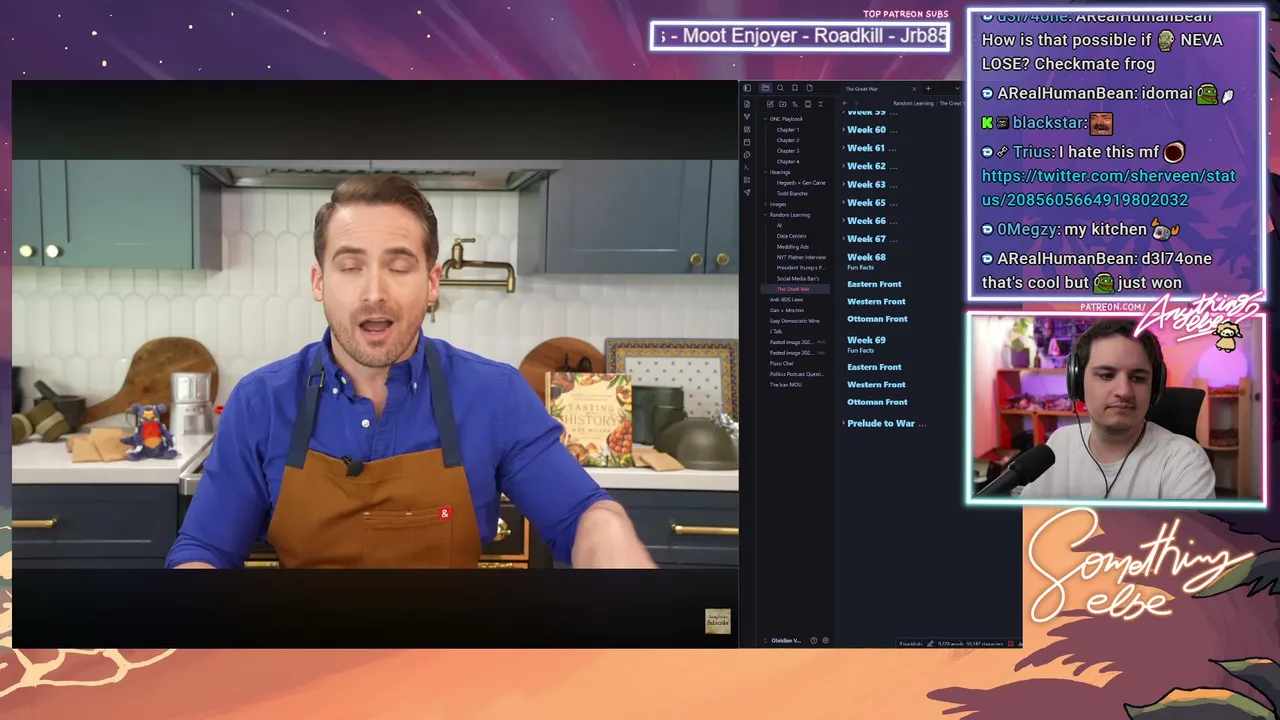Close The Great War tab

(913, 89)
